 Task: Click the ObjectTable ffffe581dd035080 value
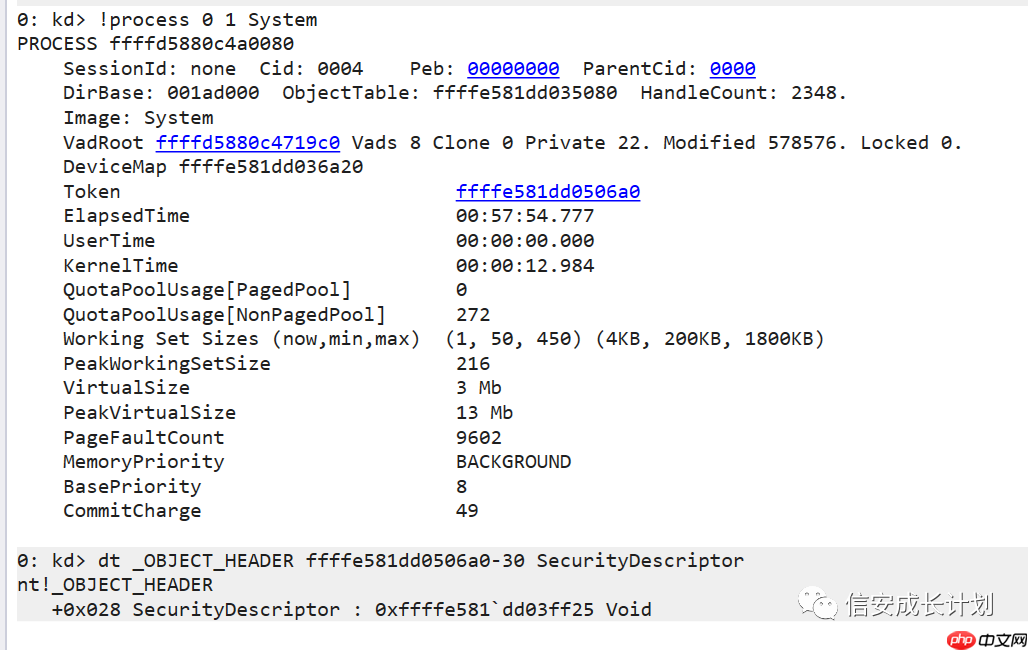pyautogui.click(x=525, y=94)
